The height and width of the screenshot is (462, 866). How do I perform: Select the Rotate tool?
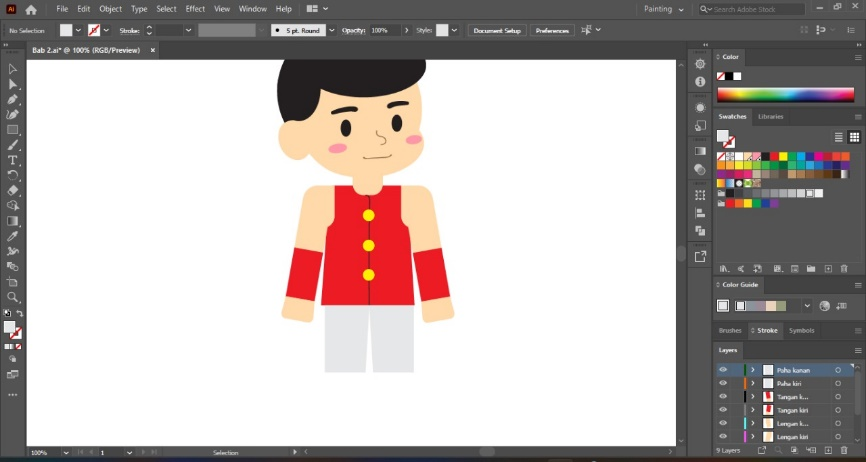pyautogui.click(x=12, y=176)
